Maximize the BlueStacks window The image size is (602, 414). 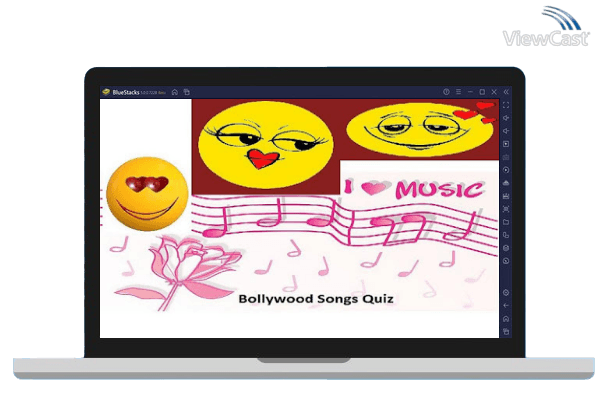(x=482, y=92)
